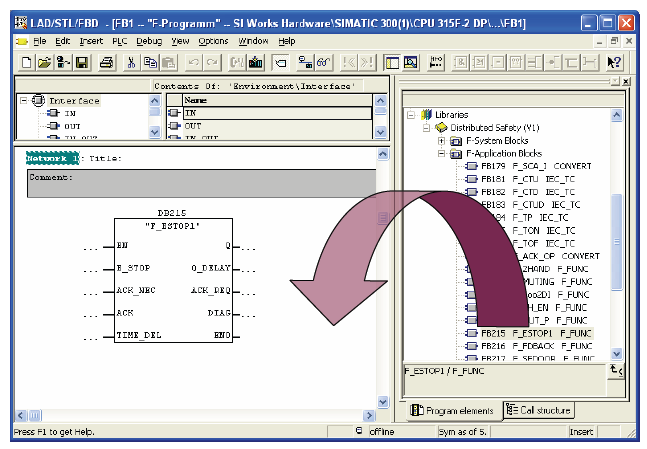The image size is (647, 449).
Task: Click the return arrow button beside description
Action: click(x=616, y=370)
